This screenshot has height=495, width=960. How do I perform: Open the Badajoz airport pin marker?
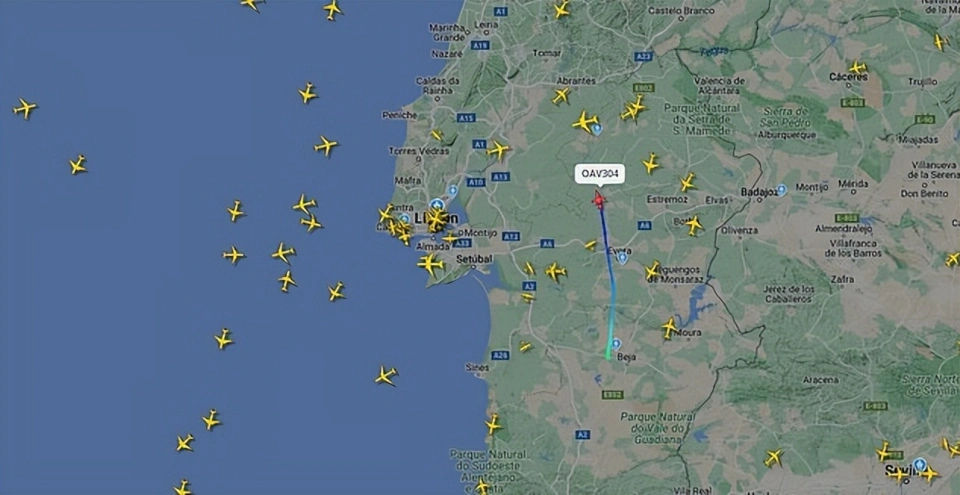point(781,191)
